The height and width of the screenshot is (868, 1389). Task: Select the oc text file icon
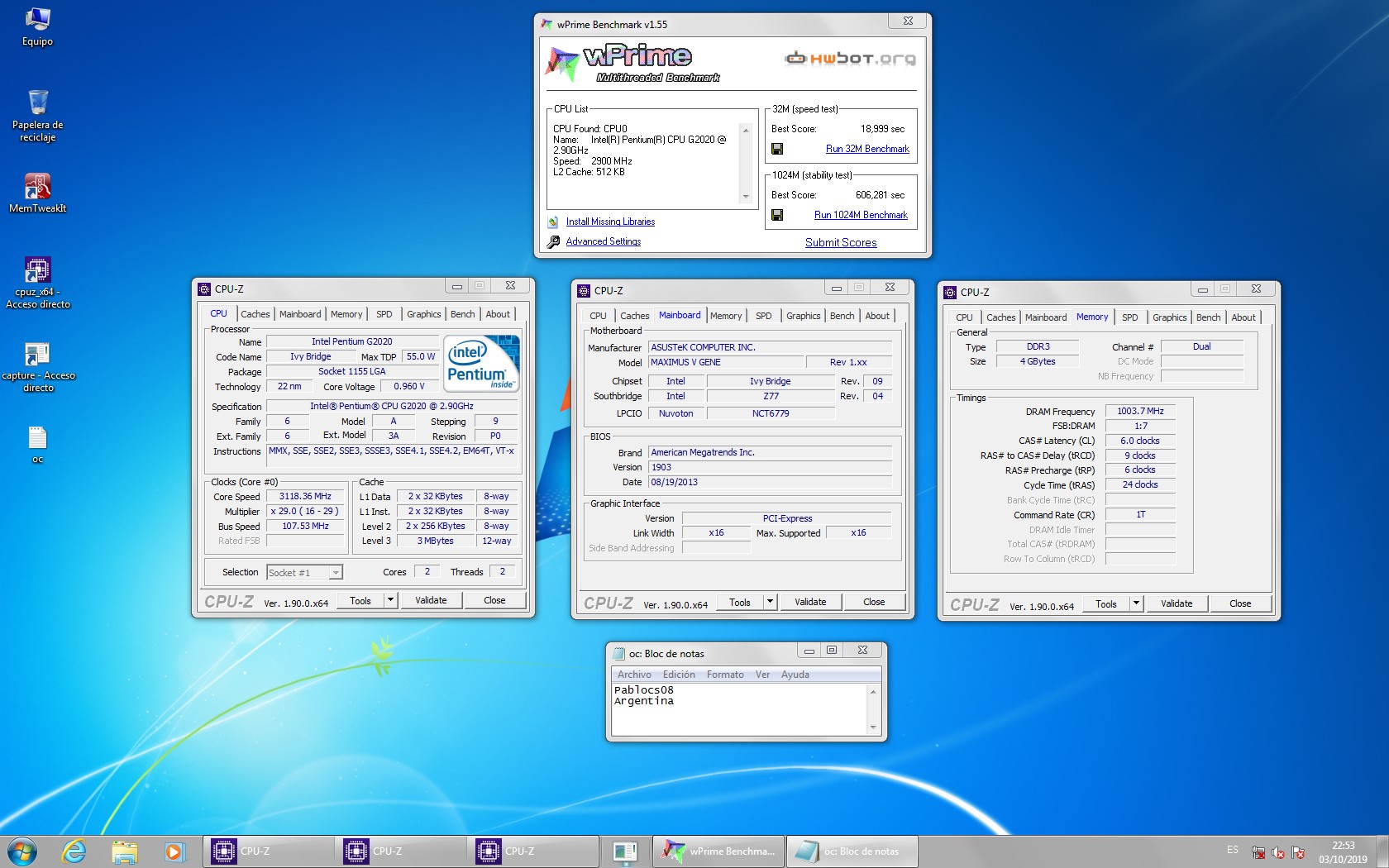point(37,444)
